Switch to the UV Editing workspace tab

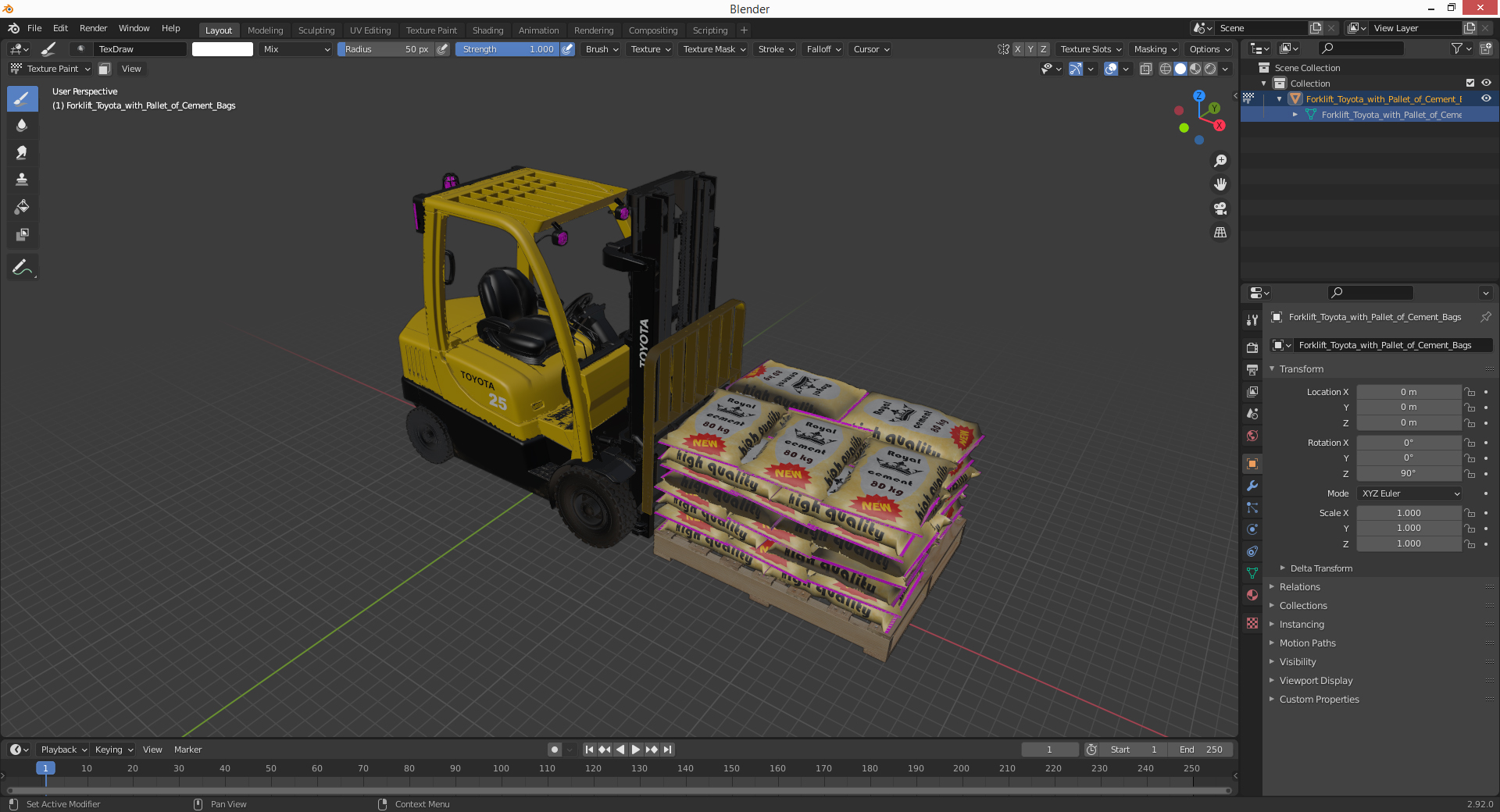[370, 30]
